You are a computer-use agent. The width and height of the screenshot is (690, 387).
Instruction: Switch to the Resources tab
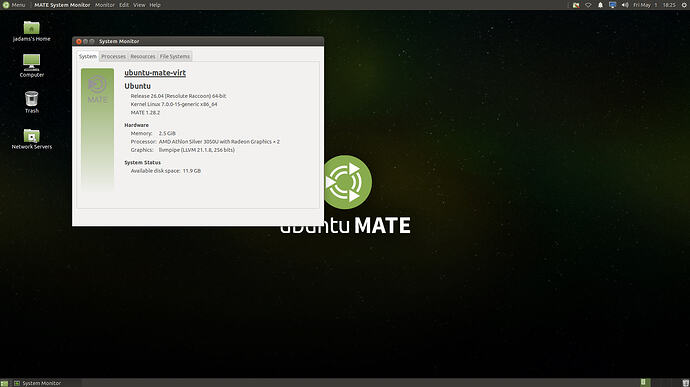(x=143, y=56)
